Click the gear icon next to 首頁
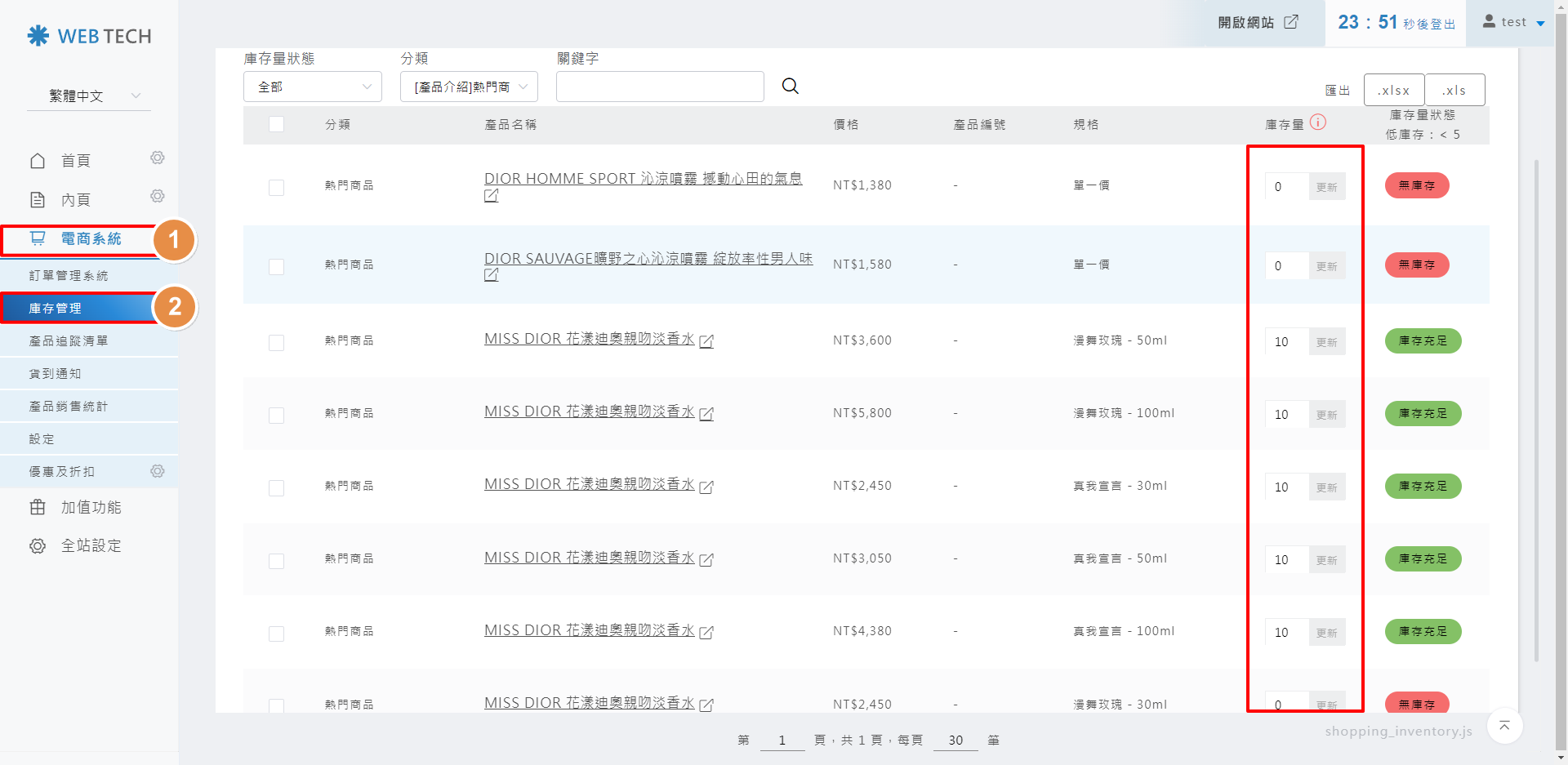 tap(158, 158)
